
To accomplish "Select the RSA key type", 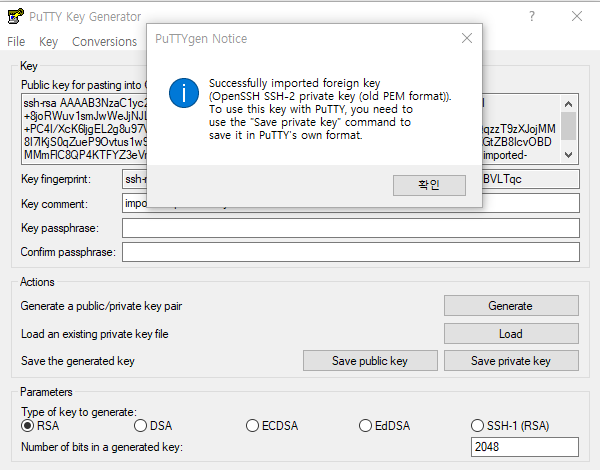I will point(40,426).
